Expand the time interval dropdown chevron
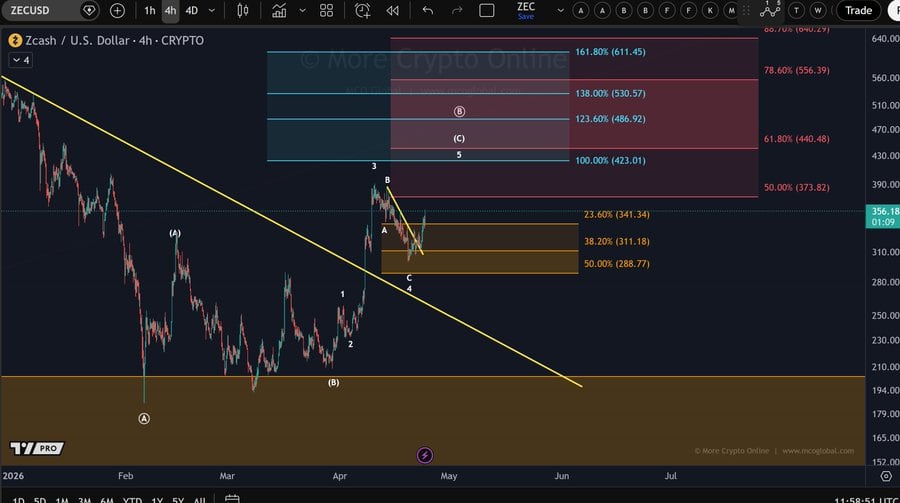 click(x=212, y=10)
